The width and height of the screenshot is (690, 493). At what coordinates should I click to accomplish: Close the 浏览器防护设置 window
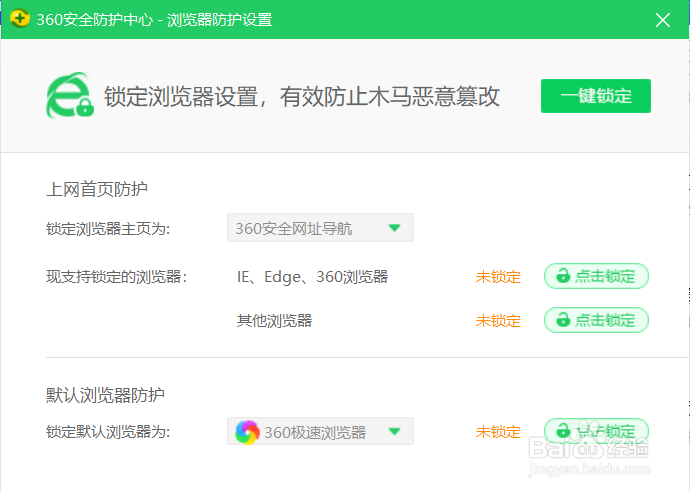(662, 20)
